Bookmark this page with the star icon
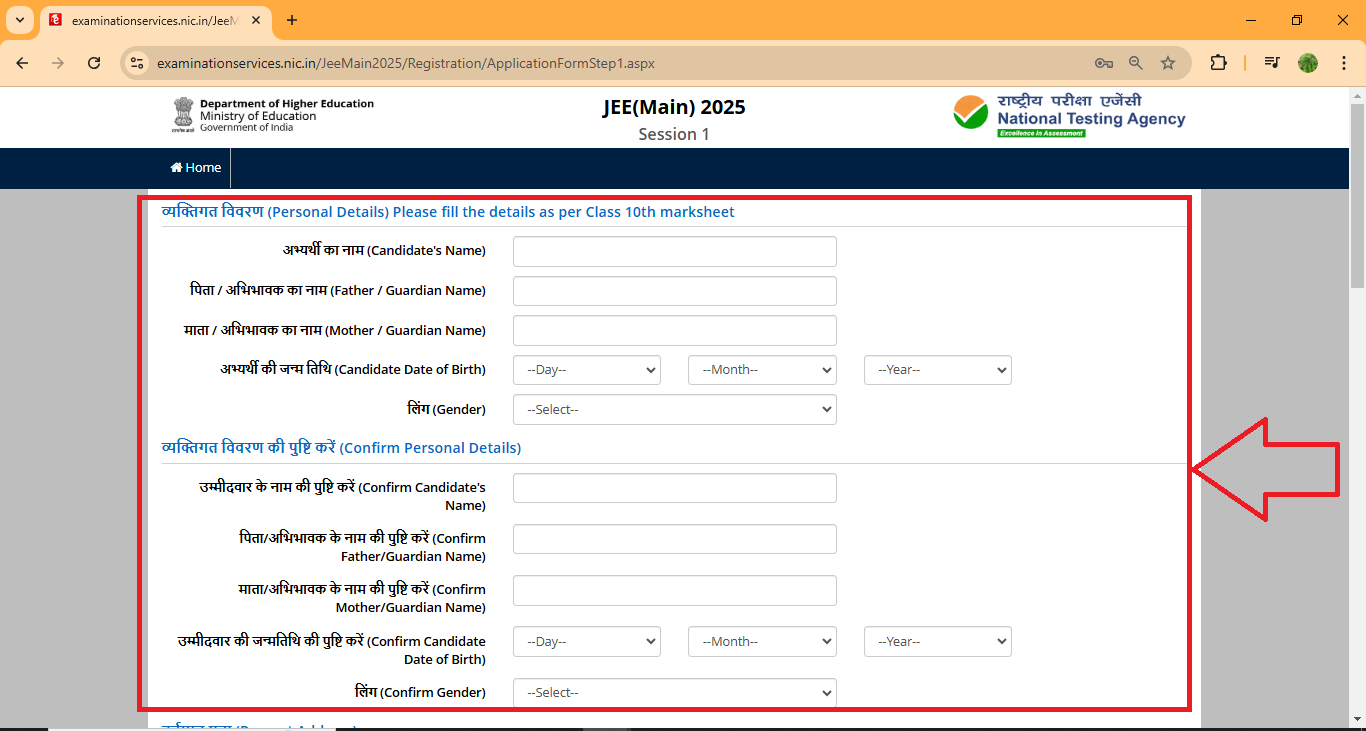The height and width of the screenshot is (731, 1366). 1168,62
